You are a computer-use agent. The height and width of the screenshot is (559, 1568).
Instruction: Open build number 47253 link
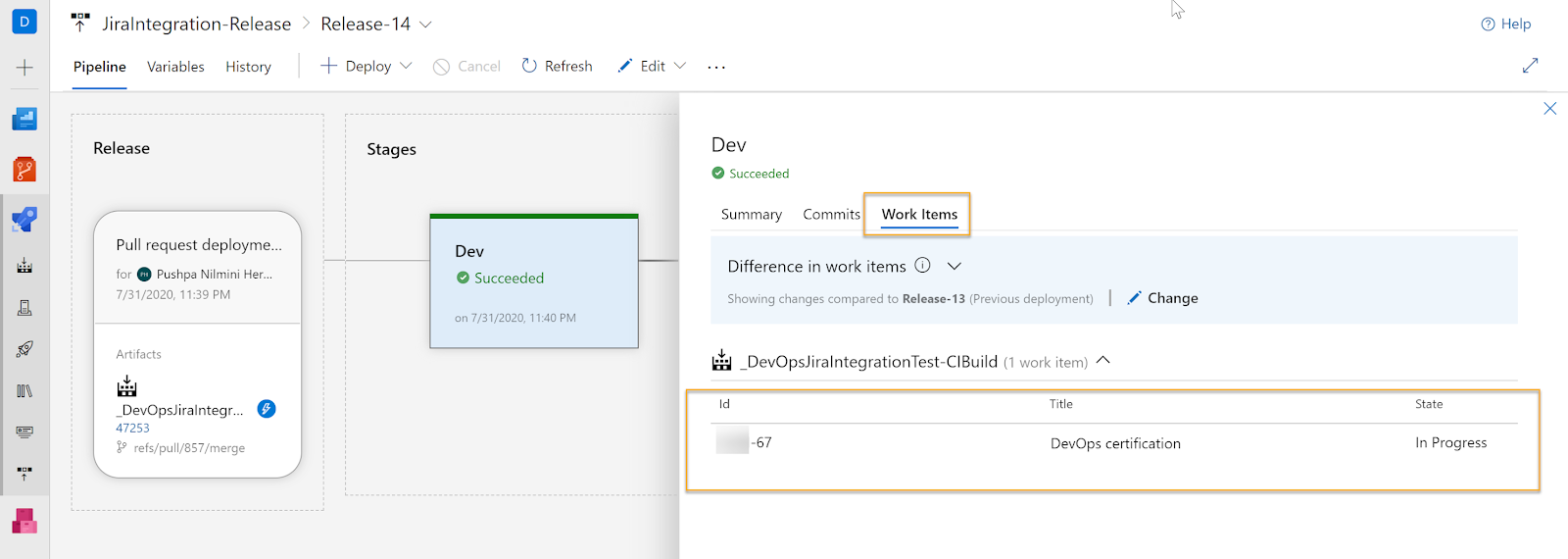(x=132, y=428)
